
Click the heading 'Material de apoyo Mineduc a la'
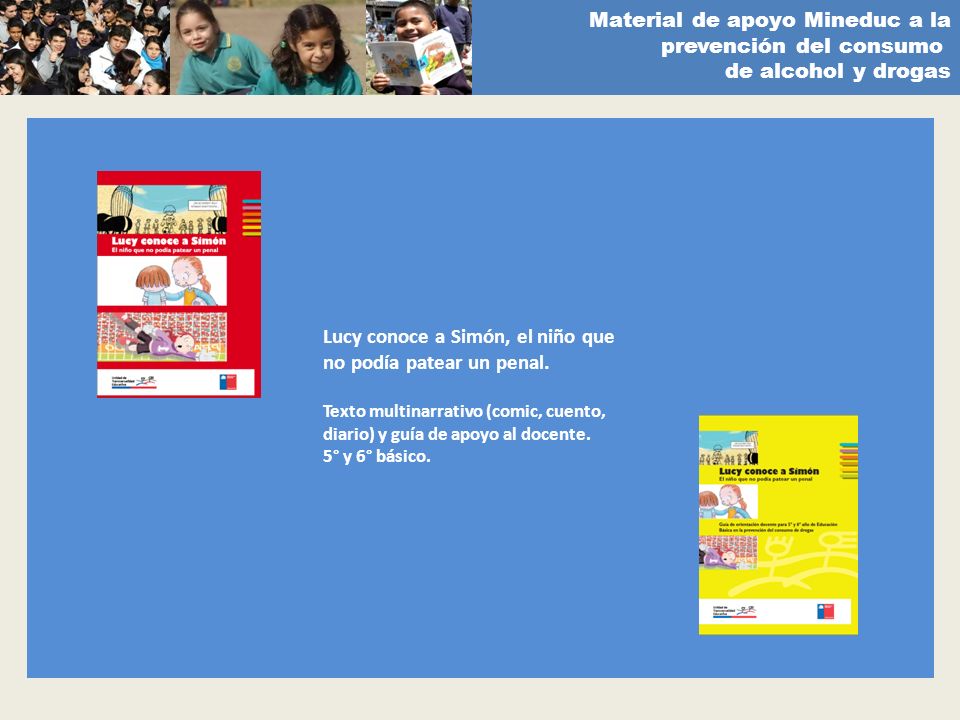pyautogui.click(x=770, y=20)
